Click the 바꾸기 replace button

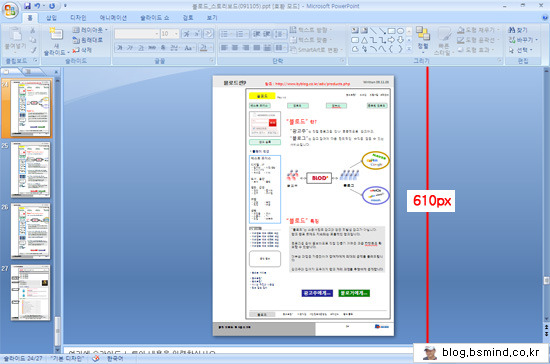(523, 40)
